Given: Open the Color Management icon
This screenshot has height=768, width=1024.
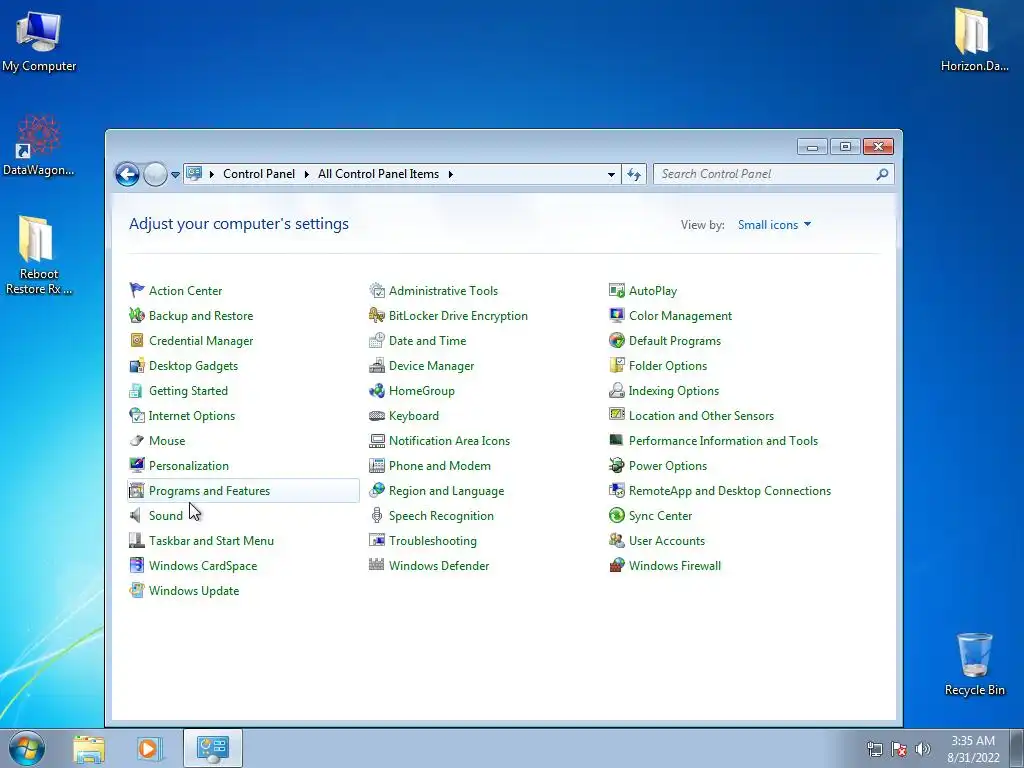Looking at the screenshot, I should [x=616, y=315].
